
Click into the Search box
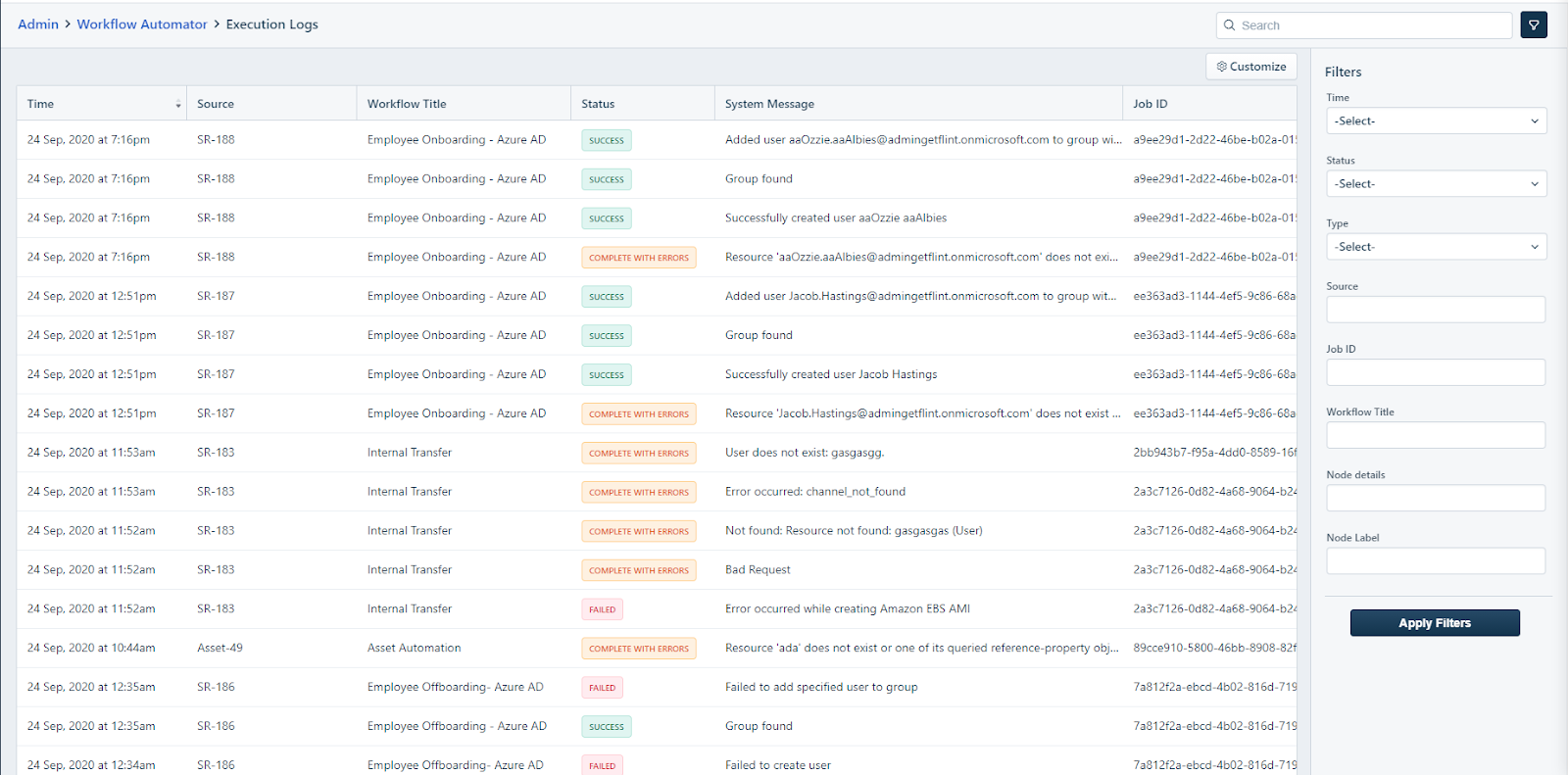click(x=1364, y=25)
